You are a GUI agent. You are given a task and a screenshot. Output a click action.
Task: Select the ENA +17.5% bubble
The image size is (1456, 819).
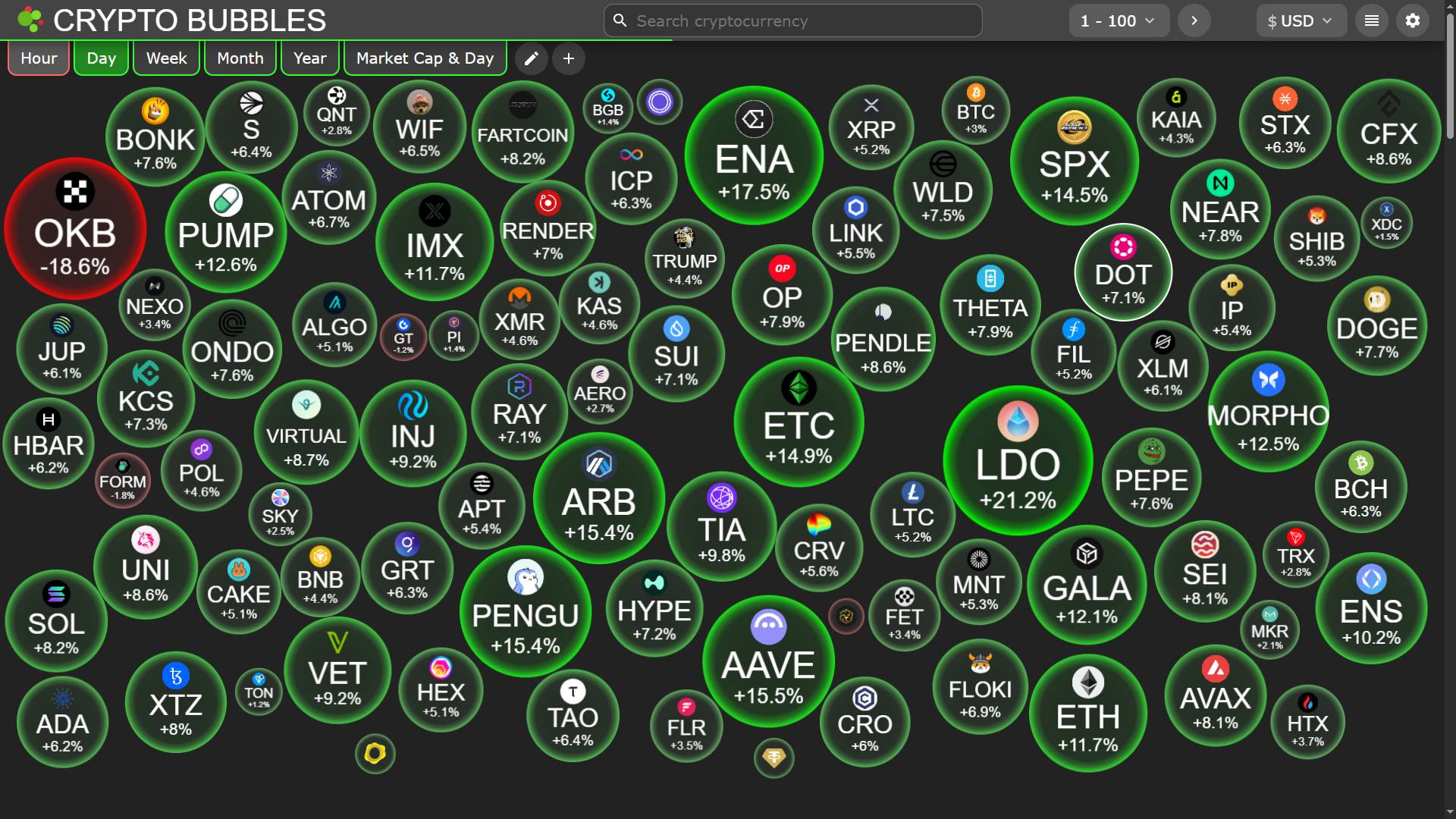[x=754, y=155]
